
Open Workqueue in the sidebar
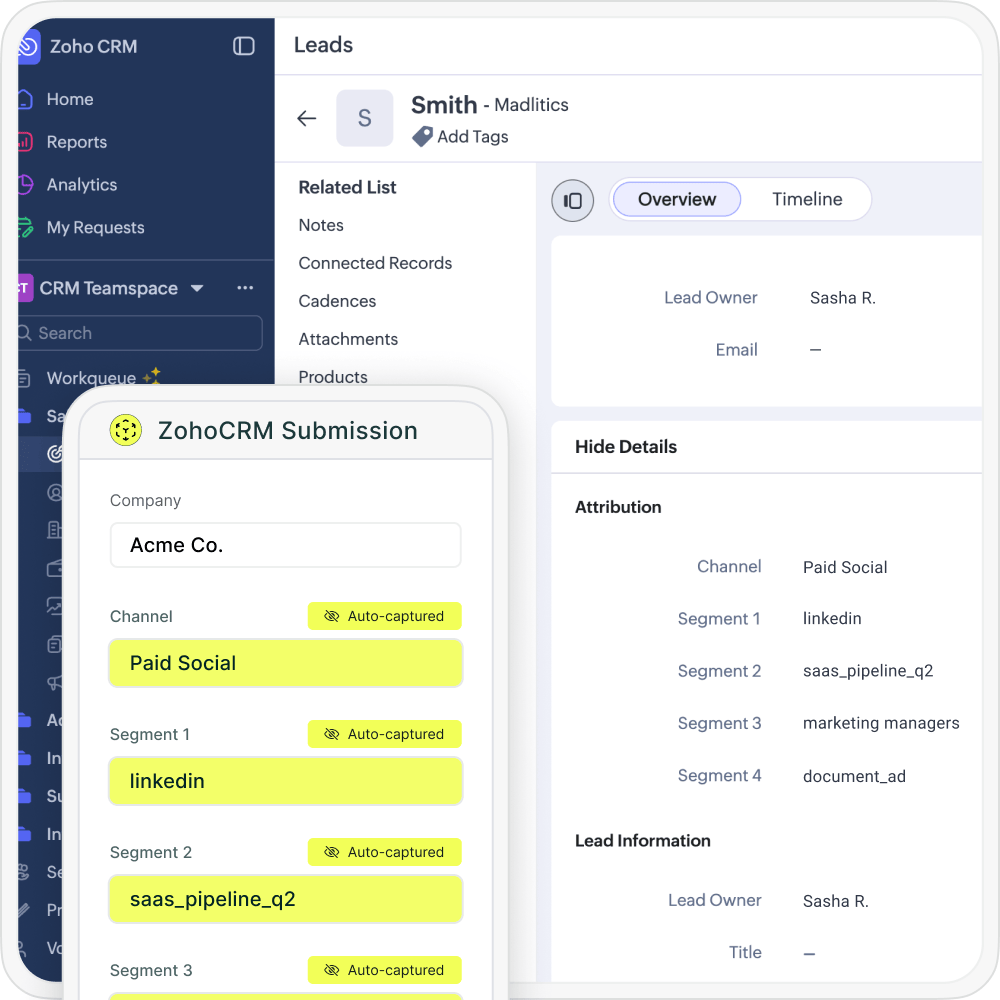point(91,378)
